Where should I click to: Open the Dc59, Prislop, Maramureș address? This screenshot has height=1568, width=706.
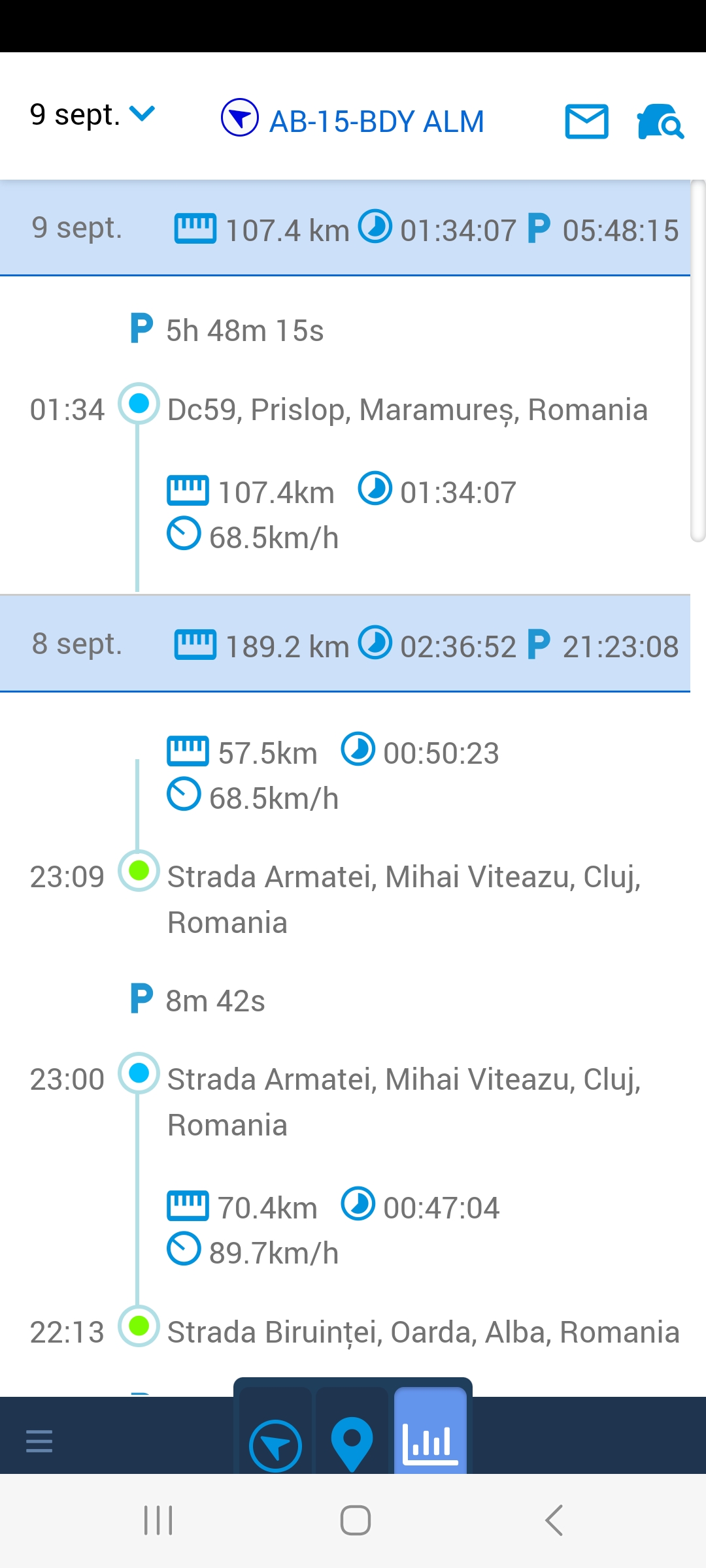pyautogui.click(x=407, y=410)
